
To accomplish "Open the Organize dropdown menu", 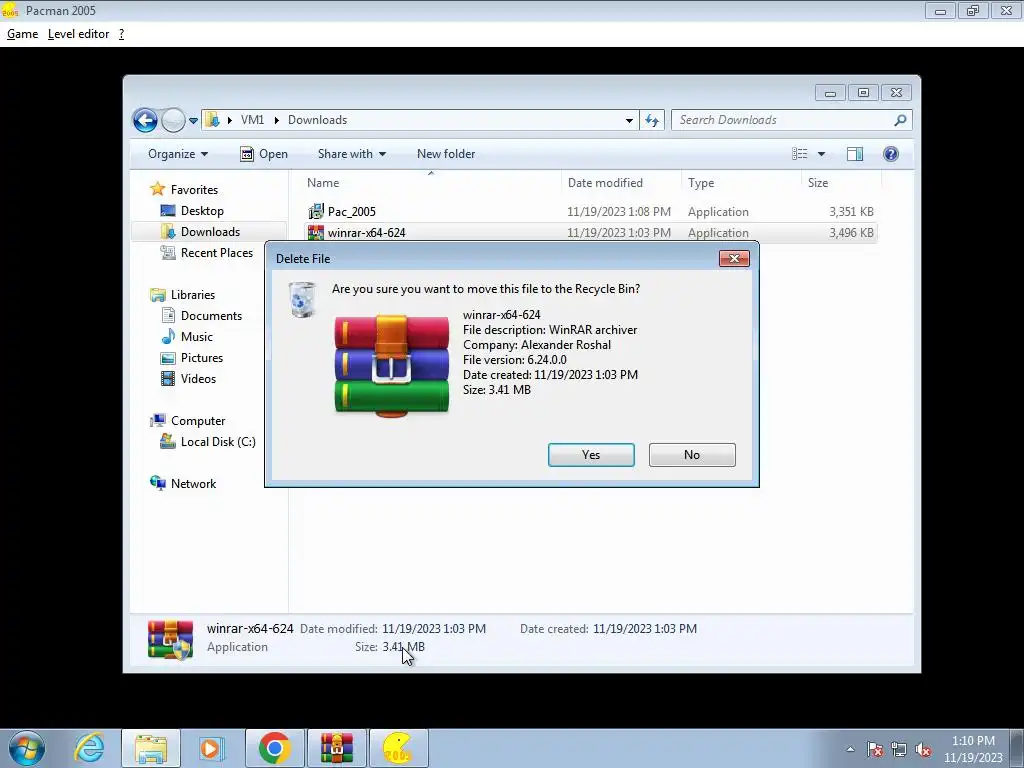I will tap(178, 154).
